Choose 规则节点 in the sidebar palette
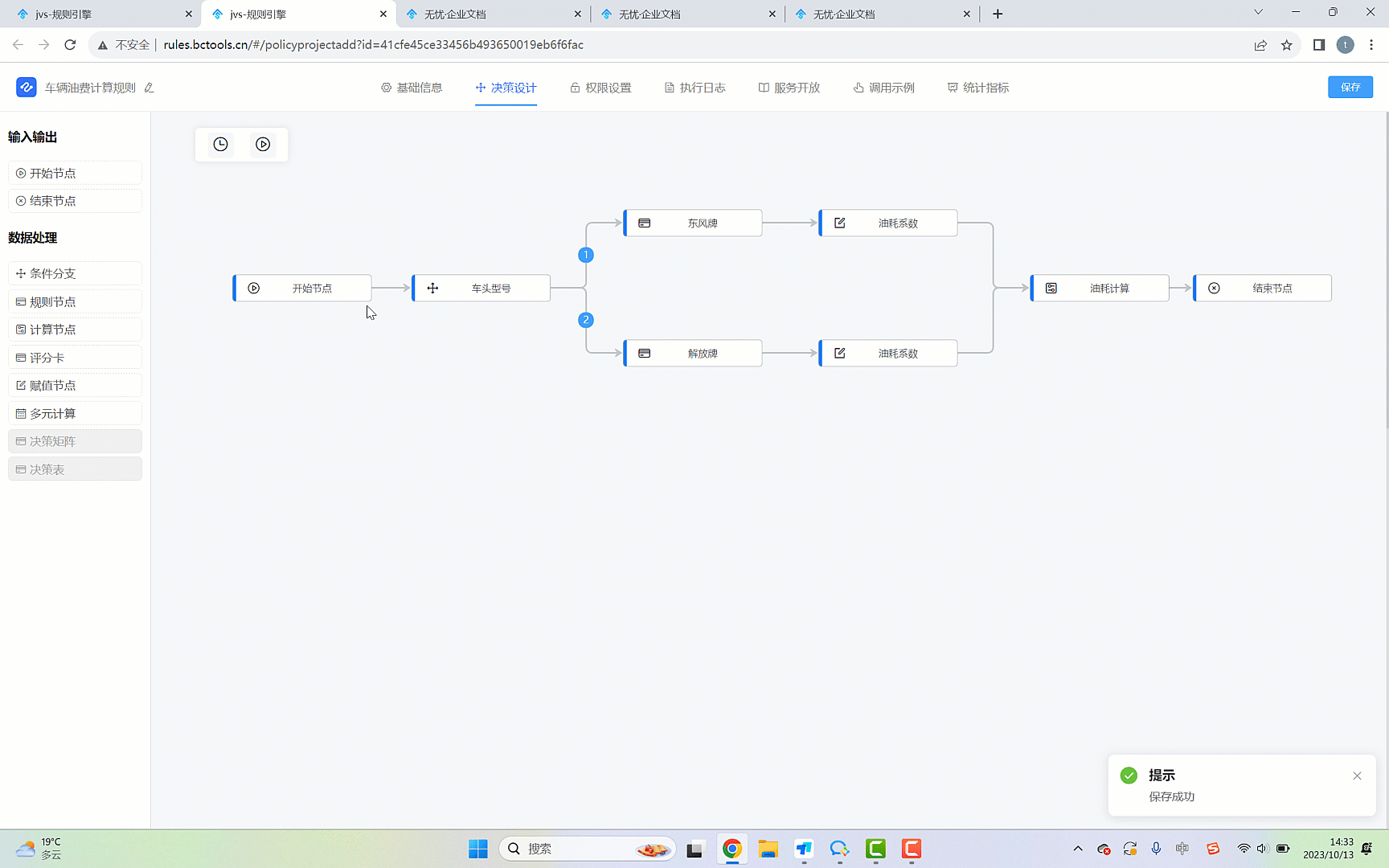Viewport: 1389px width, 868px height. (75, 301)
